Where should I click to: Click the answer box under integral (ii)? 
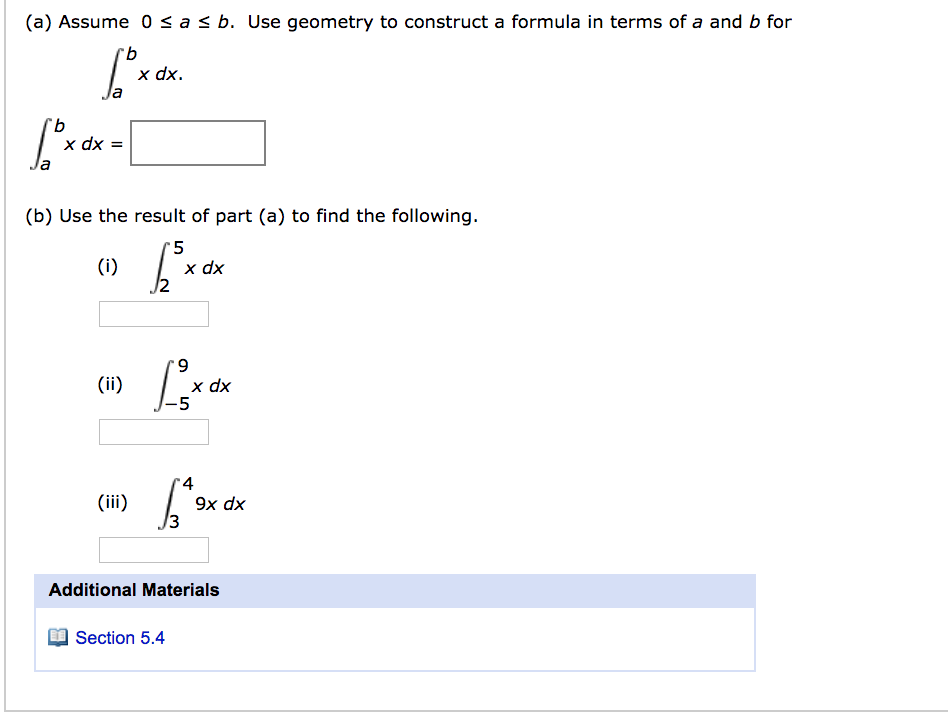(153, 431)
